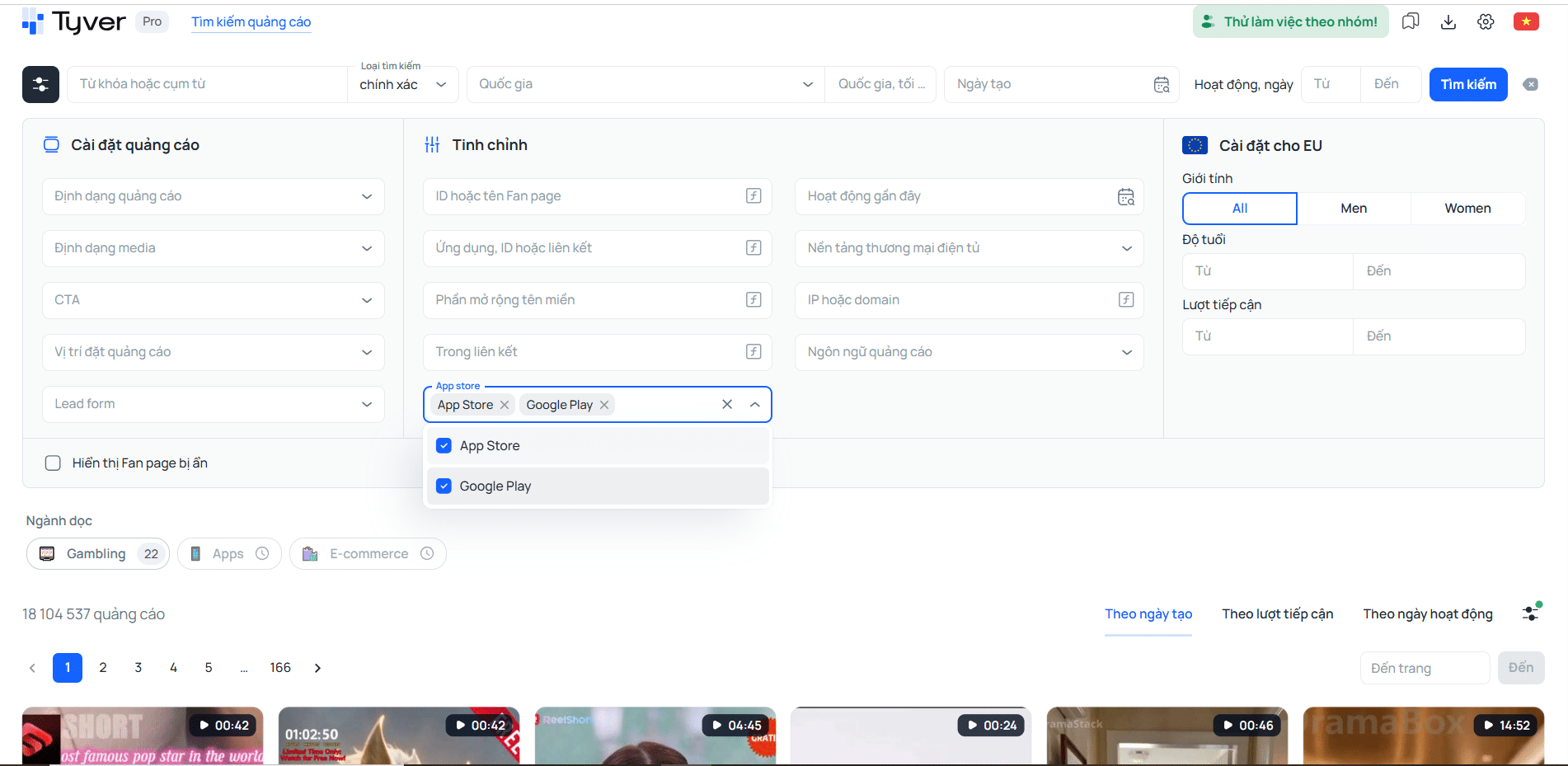1568x766 pixels.
Task: Switch to Theo lượt tiếp cận tab
Action: tap(1277, 614)
